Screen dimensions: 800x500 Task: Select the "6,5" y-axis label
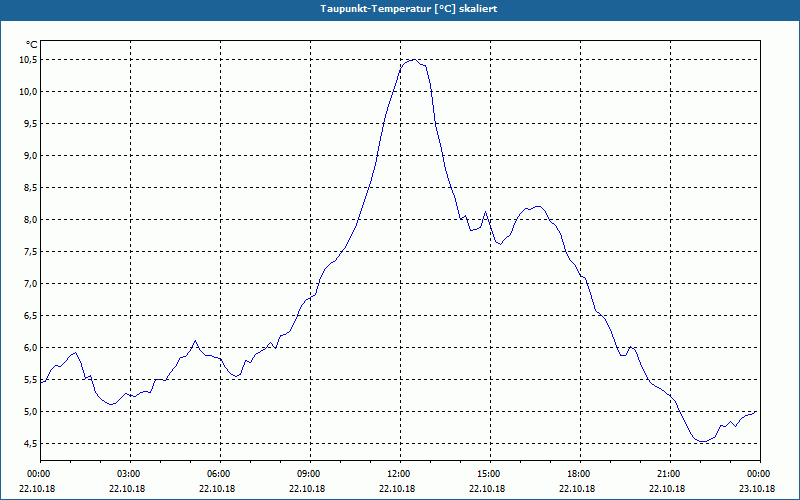coord(30,316)
